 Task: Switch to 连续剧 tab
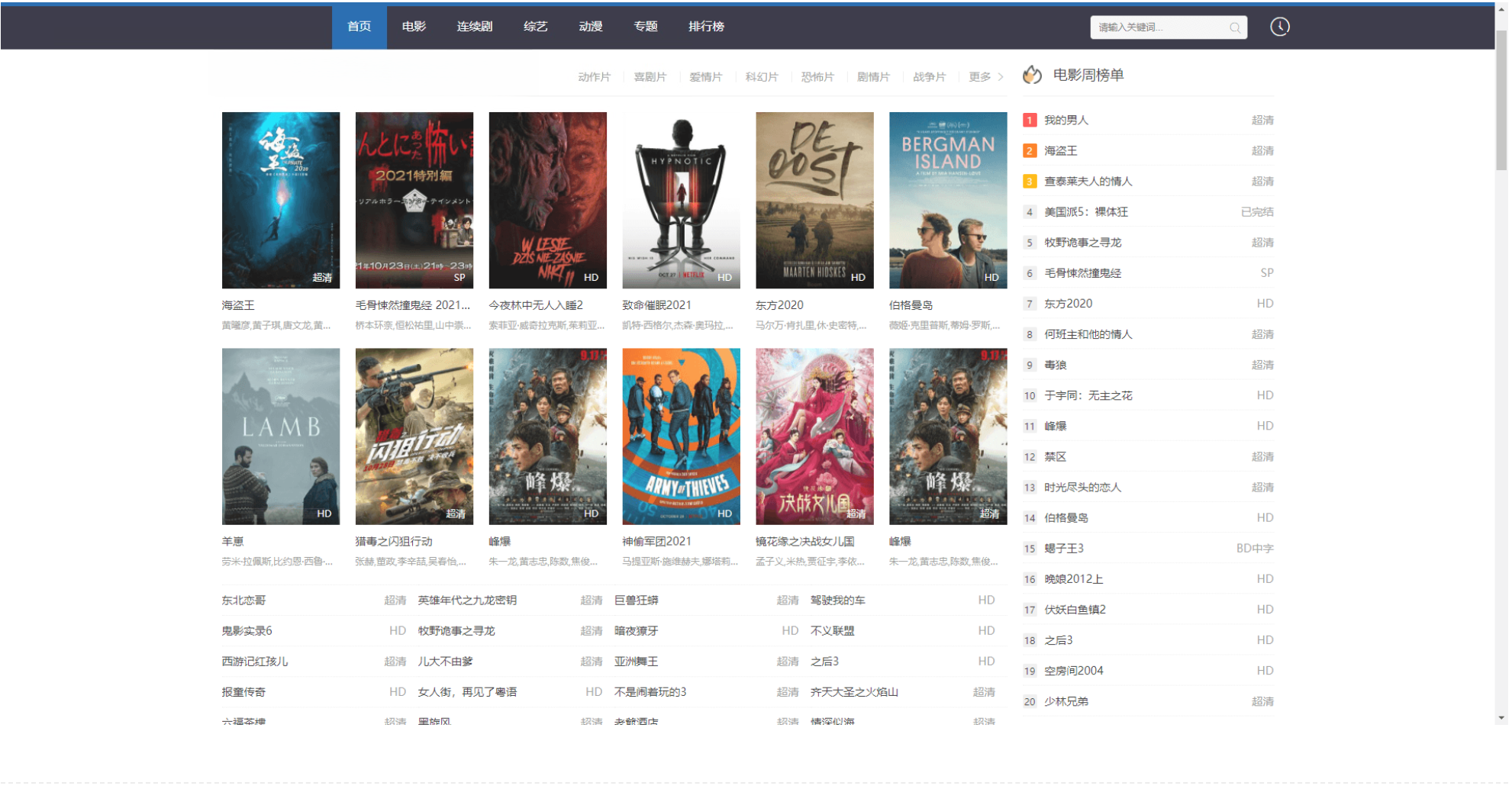coord(474,27)
